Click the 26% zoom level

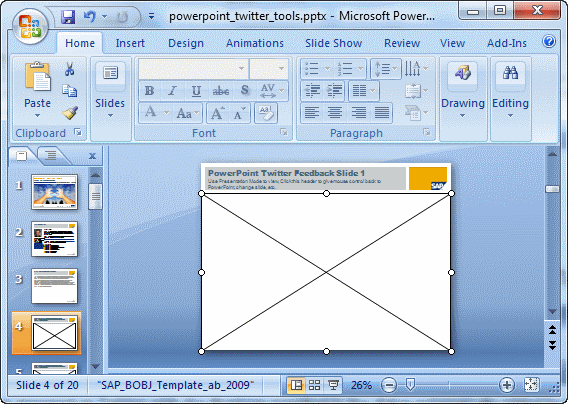tap(361, 385)
